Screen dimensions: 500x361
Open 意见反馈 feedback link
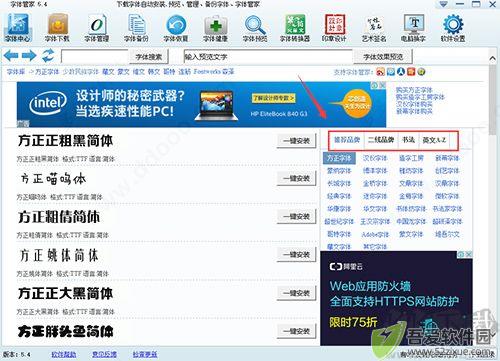(104, 354)
